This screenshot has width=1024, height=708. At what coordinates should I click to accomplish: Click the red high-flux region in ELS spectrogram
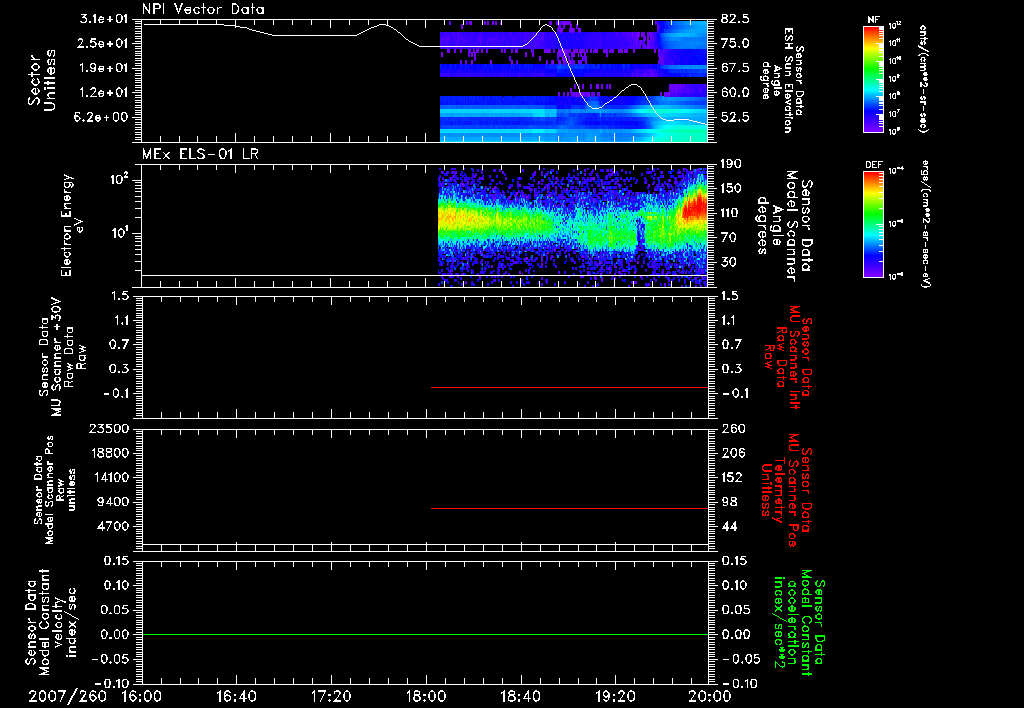696,208
